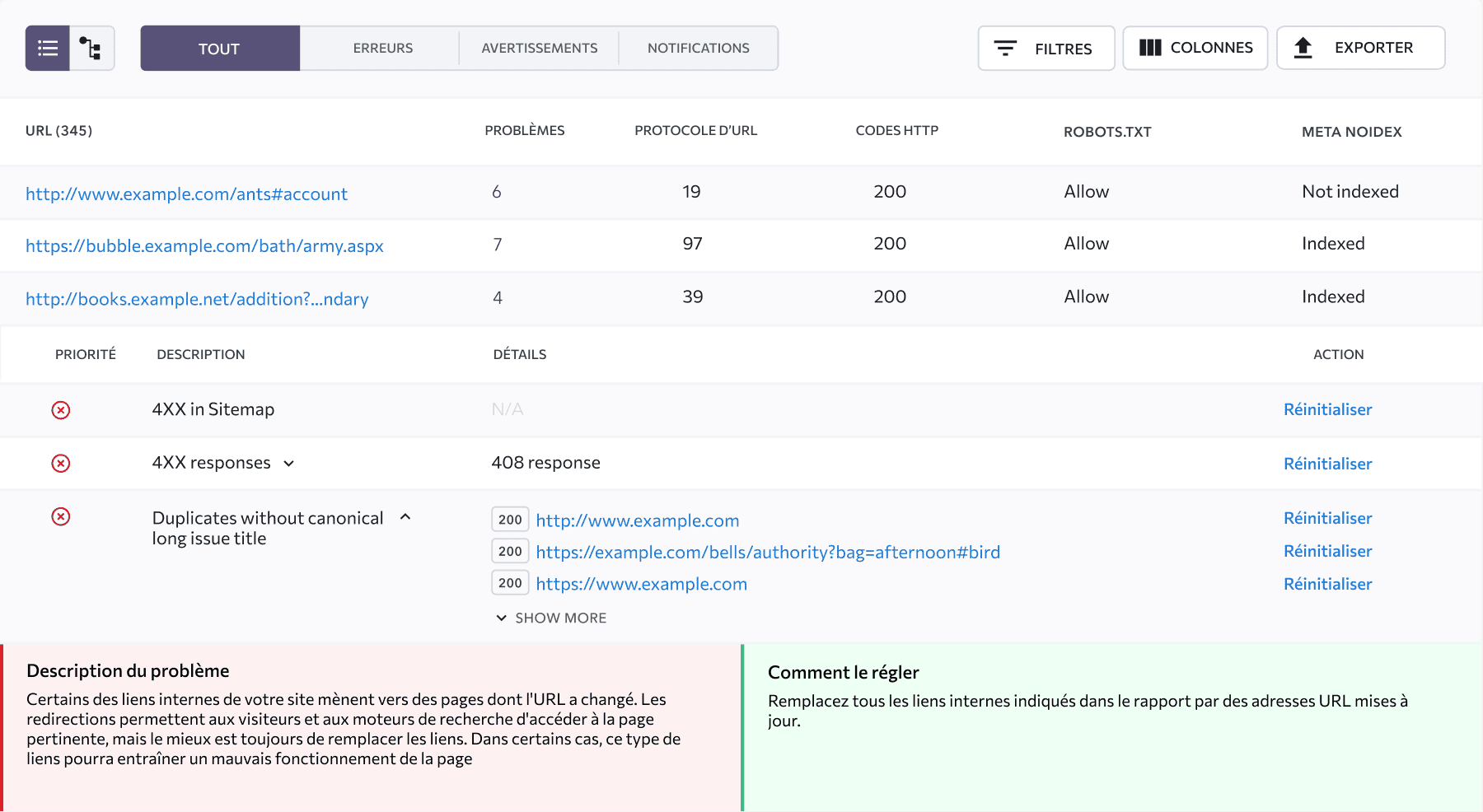Open detail link http://www.example.com
This screenshot has width=1483, height=812.
click(x=638, y=520)
